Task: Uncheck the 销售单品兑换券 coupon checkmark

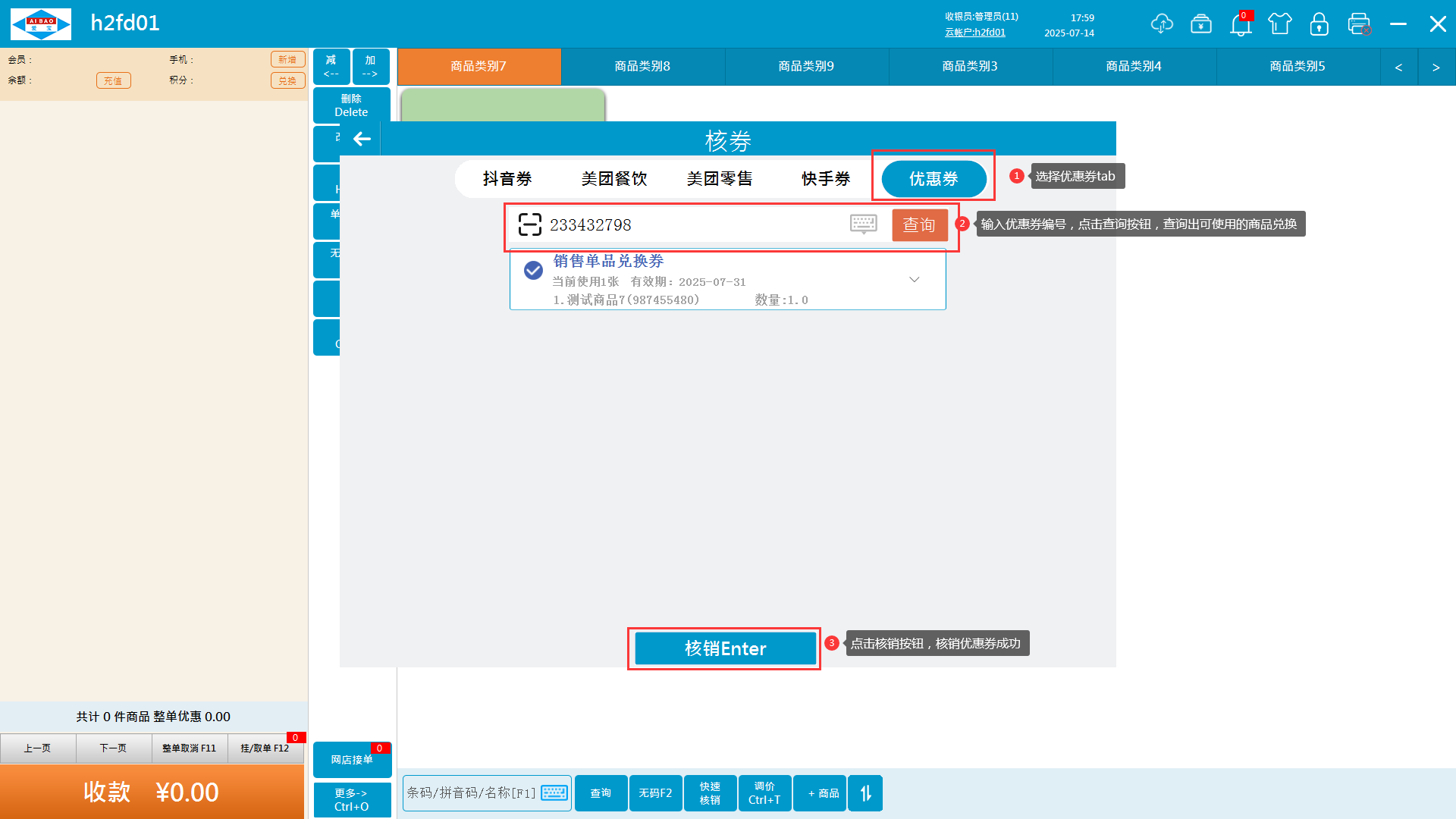Action: [x=533, y=271]
